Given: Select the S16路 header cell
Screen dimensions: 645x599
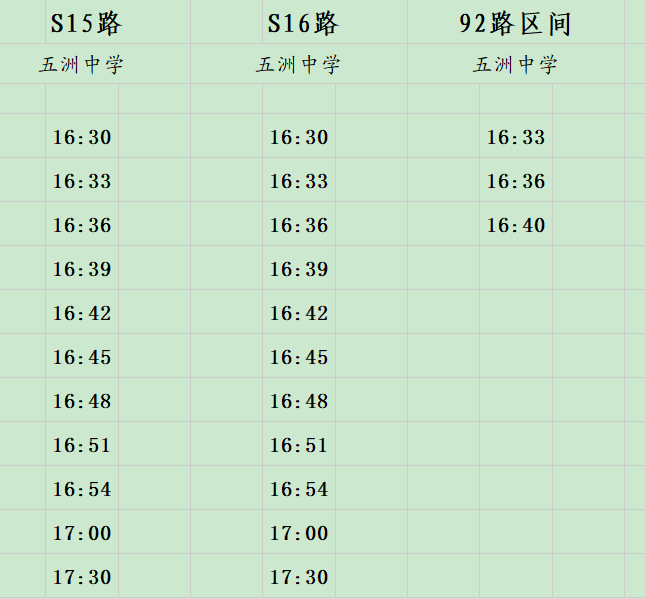Looking at the screenshot, I should pyautogui.click(x=304, y=23).
